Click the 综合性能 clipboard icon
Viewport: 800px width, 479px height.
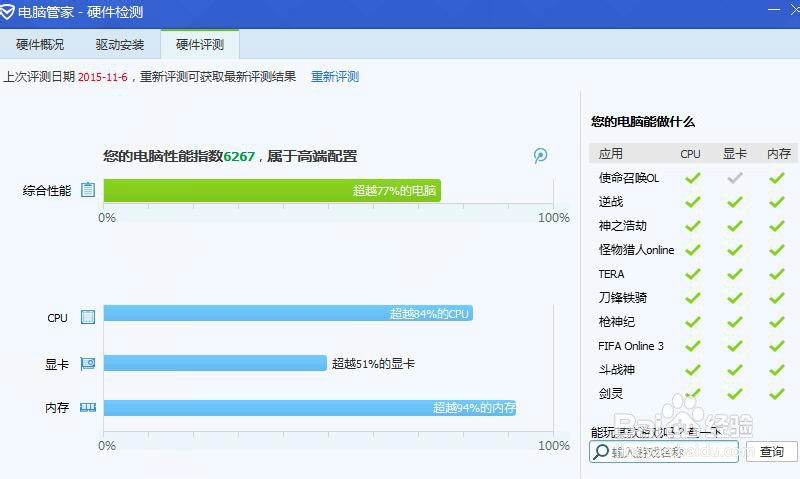pos(88,190)
